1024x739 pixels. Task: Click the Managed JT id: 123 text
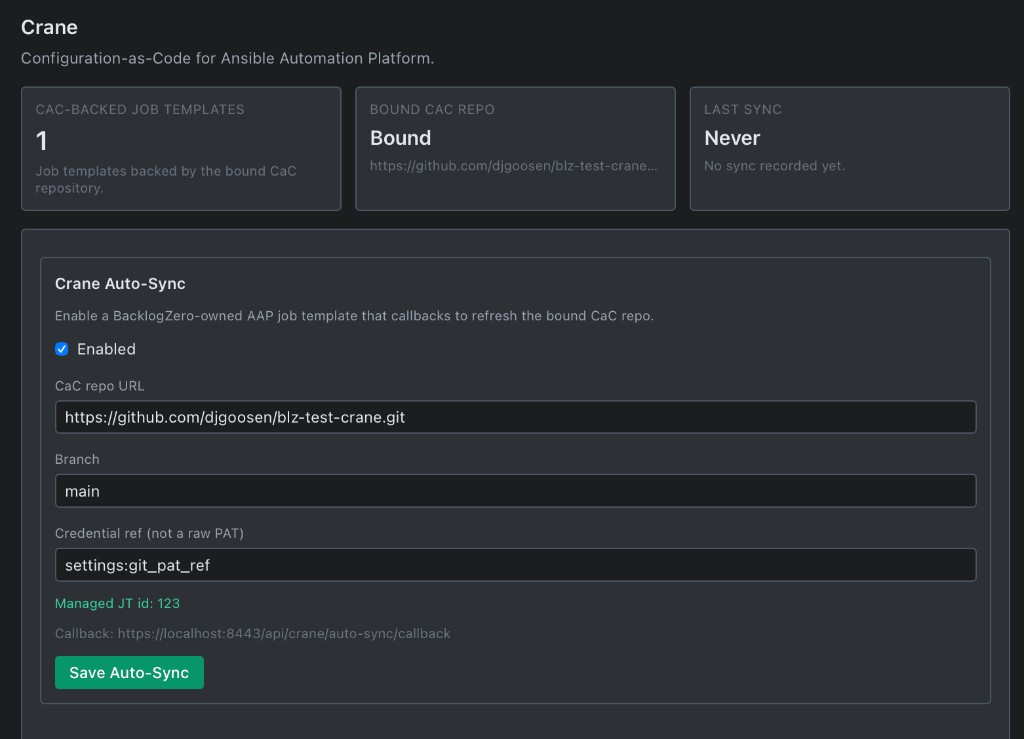118,603
